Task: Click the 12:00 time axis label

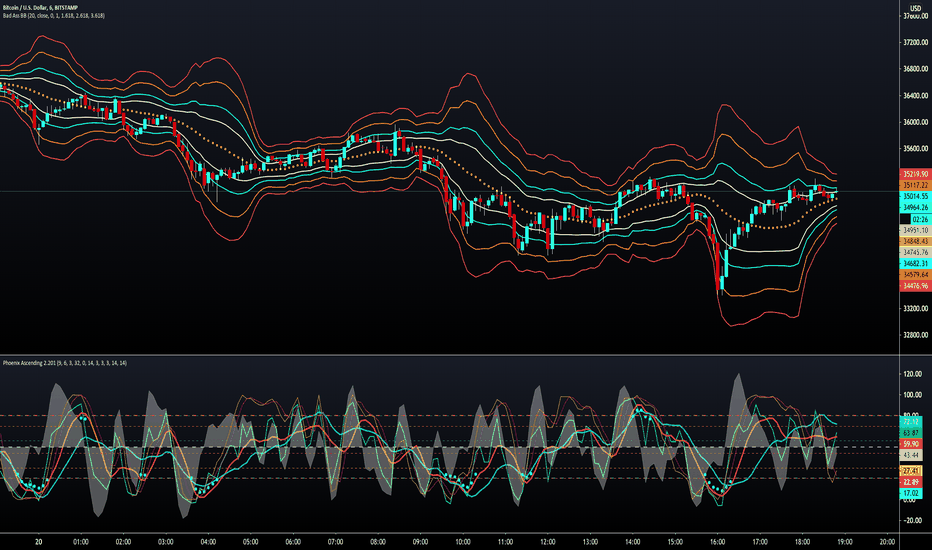Action: [x=547, y=542]
